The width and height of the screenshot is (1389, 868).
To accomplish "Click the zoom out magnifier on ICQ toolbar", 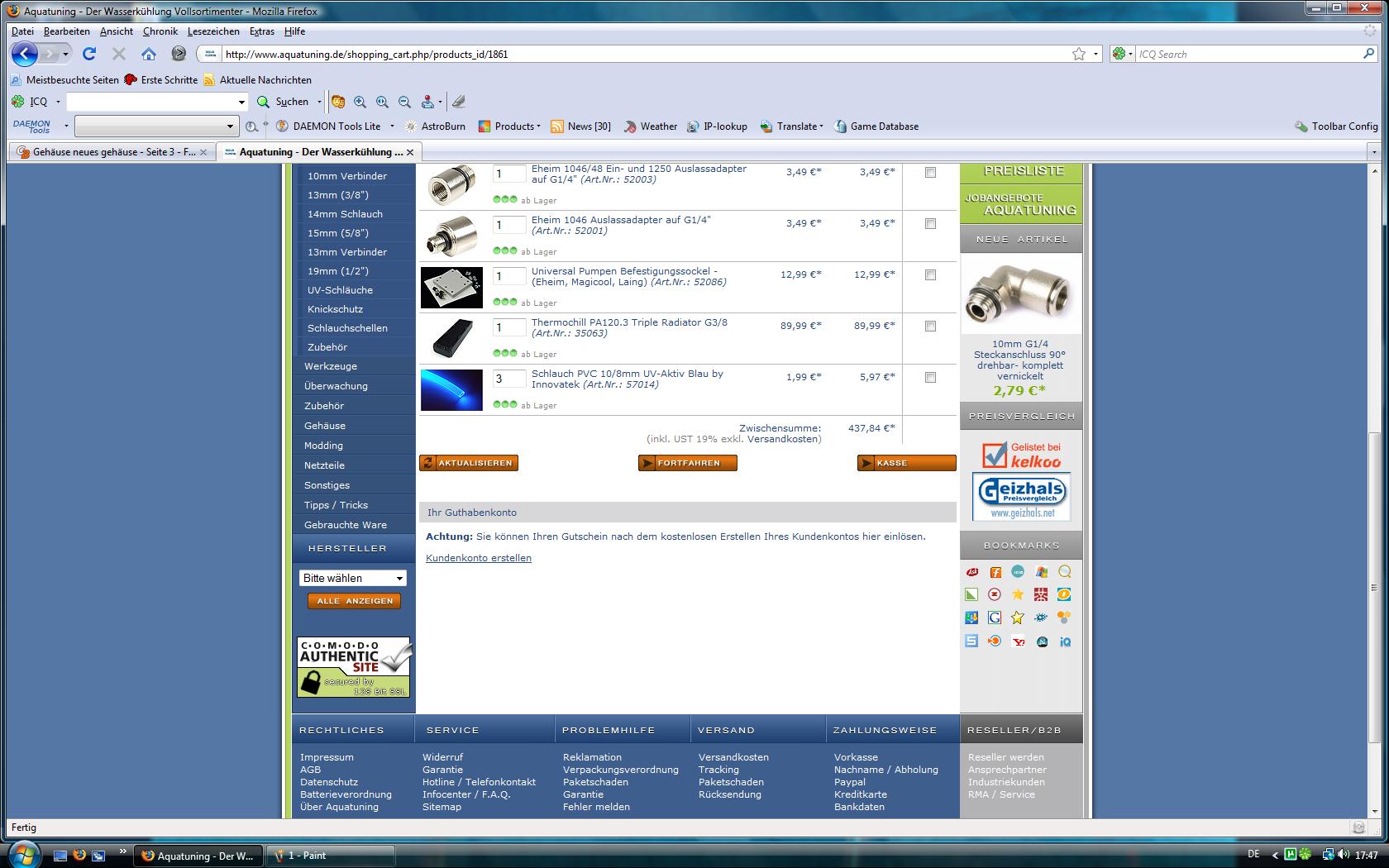I will pos(404,102).
